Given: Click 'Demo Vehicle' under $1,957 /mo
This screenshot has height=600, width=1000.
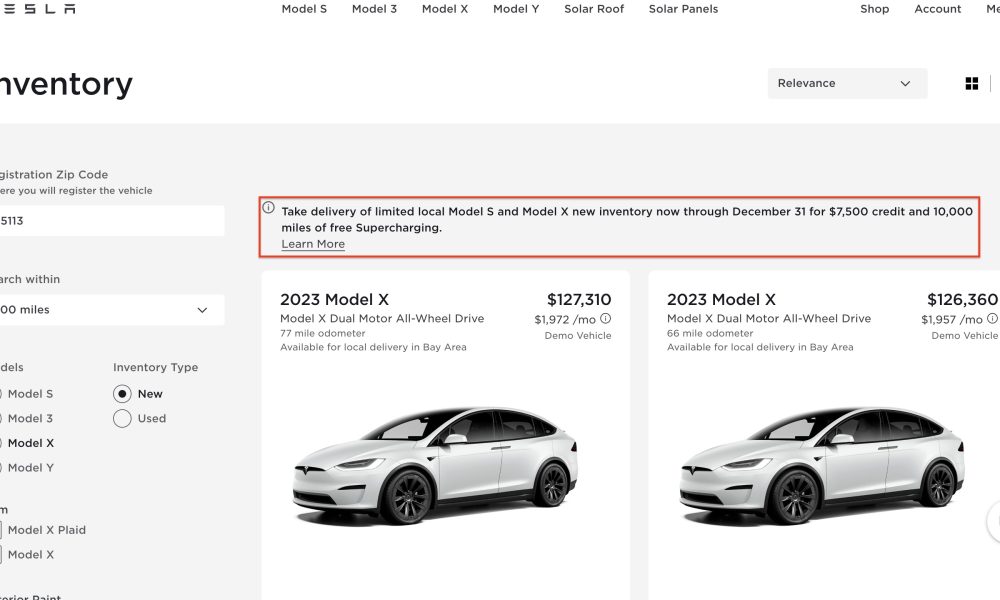Looking at the screenshot, I should [x=964, y=335].
